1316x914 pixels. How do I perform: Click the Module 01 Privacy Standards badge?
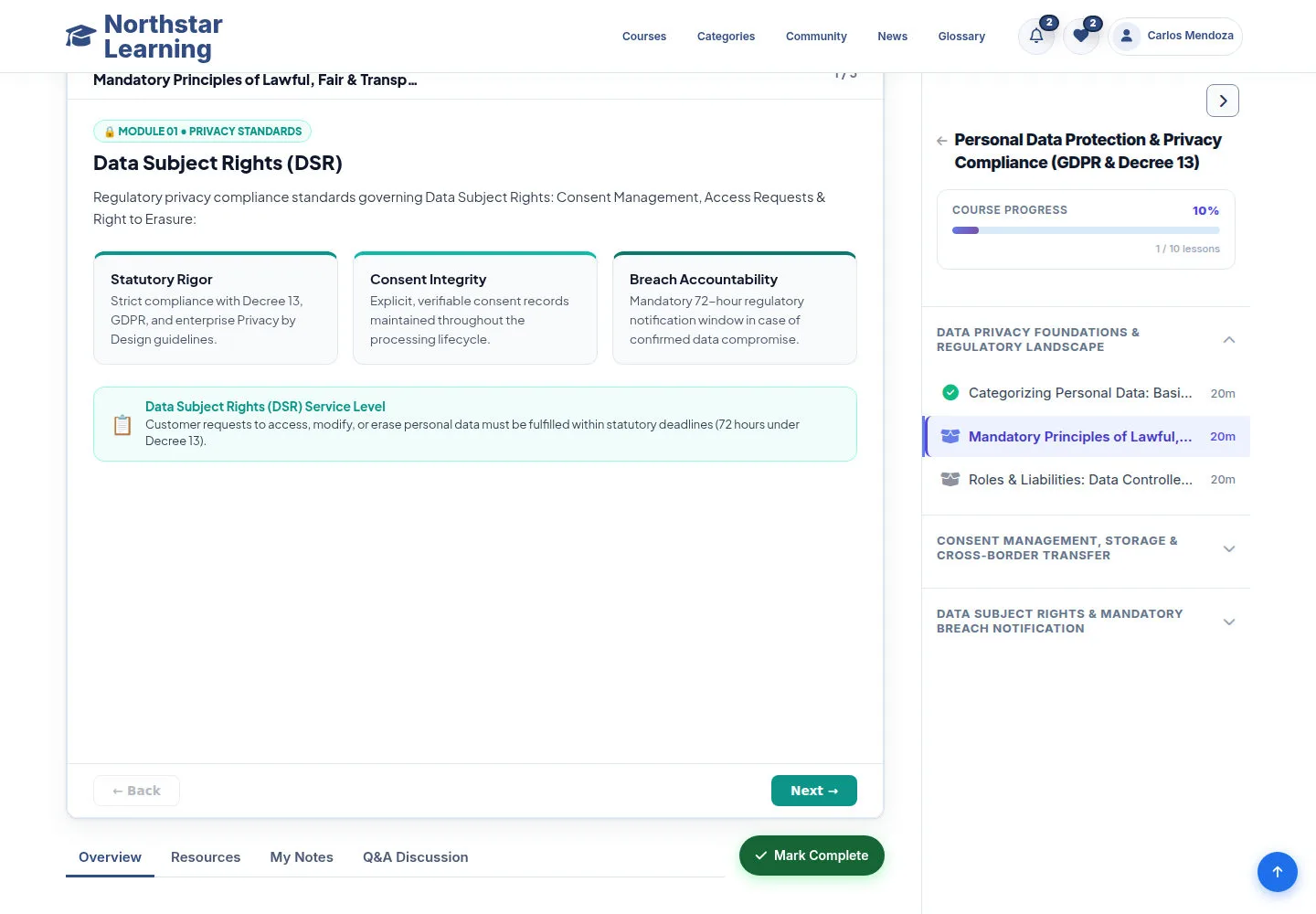202,132
